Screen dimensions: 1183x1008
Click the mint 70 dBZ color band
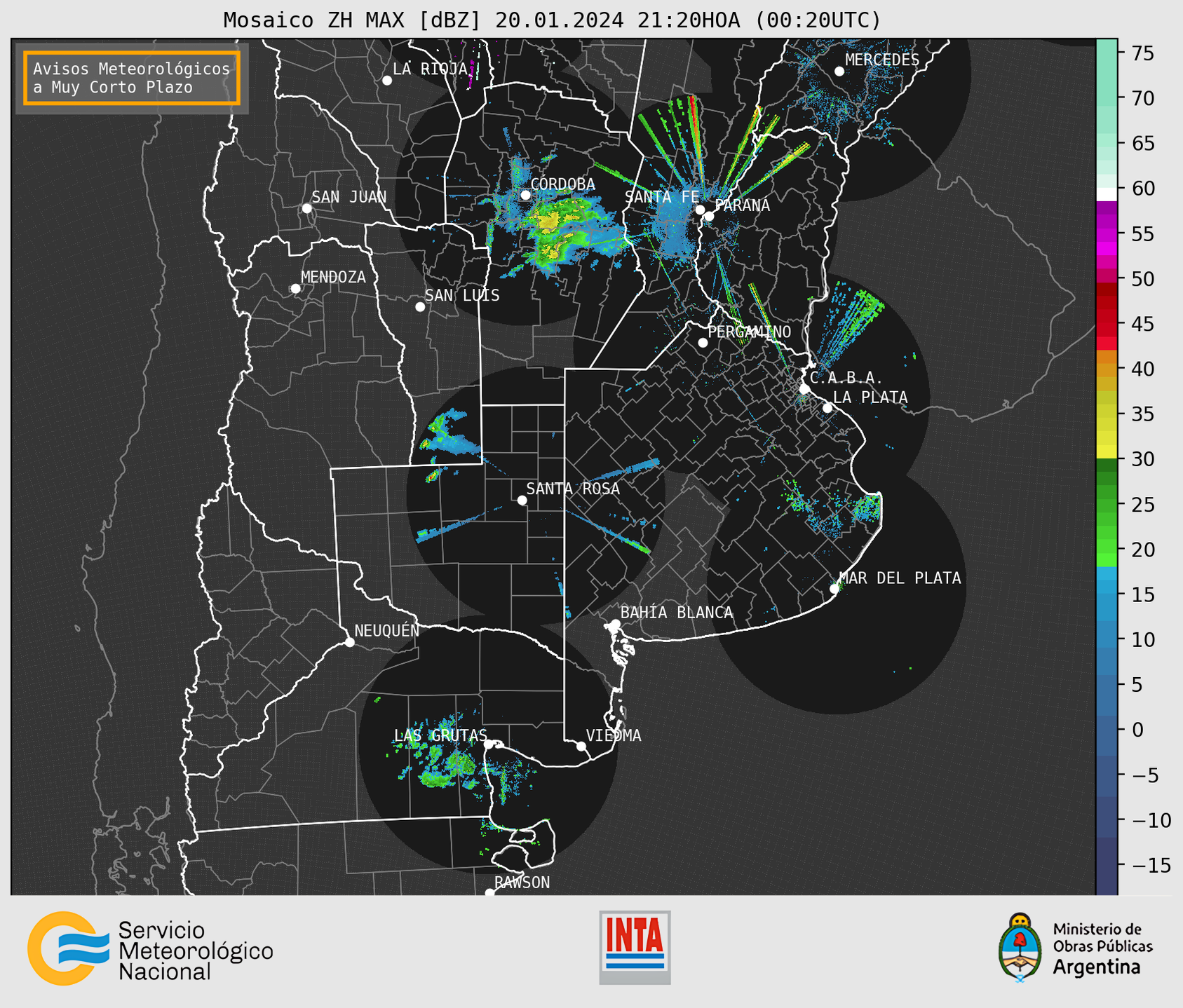1107,98
